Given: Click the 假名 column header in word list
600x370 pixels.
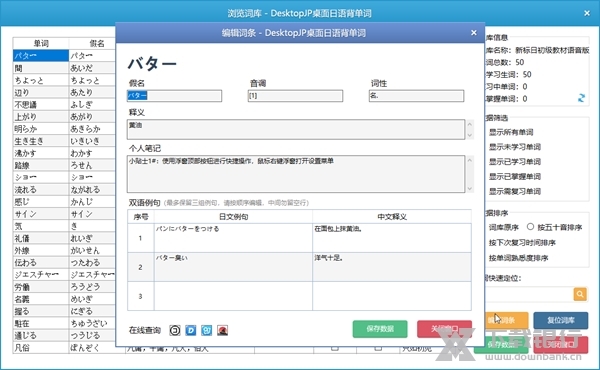Looking at the screenshot, I should click(x=92, y=43).
